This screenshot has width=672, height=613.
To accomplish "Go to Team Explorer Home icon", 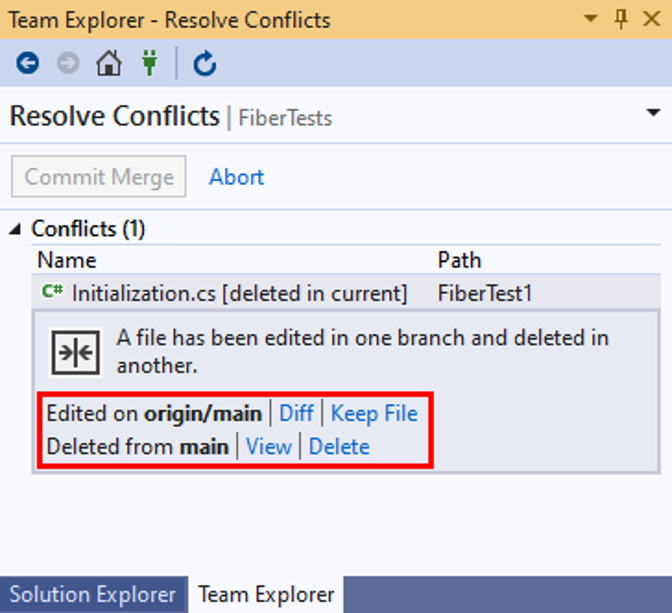I will coord(108,64).
